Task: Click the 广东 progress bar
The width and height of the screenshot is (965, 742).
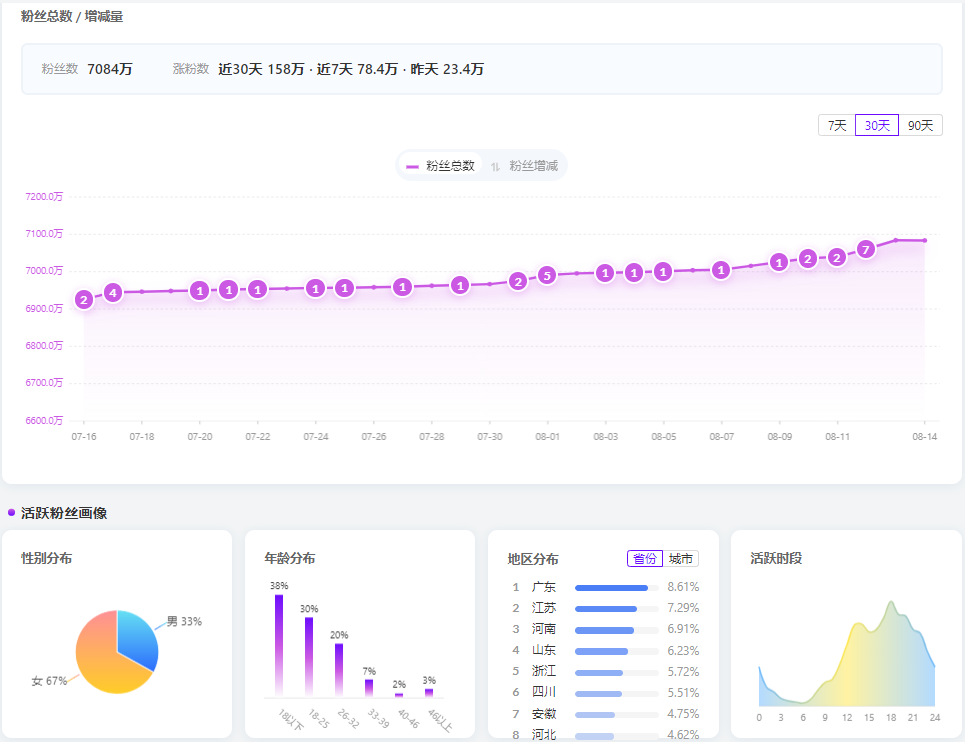Action: point(612,588)
